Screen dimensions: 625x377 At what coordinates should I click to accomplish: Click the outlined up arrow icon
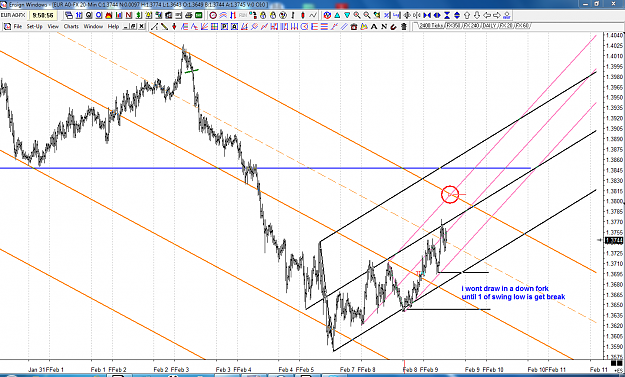coord(467,15)
